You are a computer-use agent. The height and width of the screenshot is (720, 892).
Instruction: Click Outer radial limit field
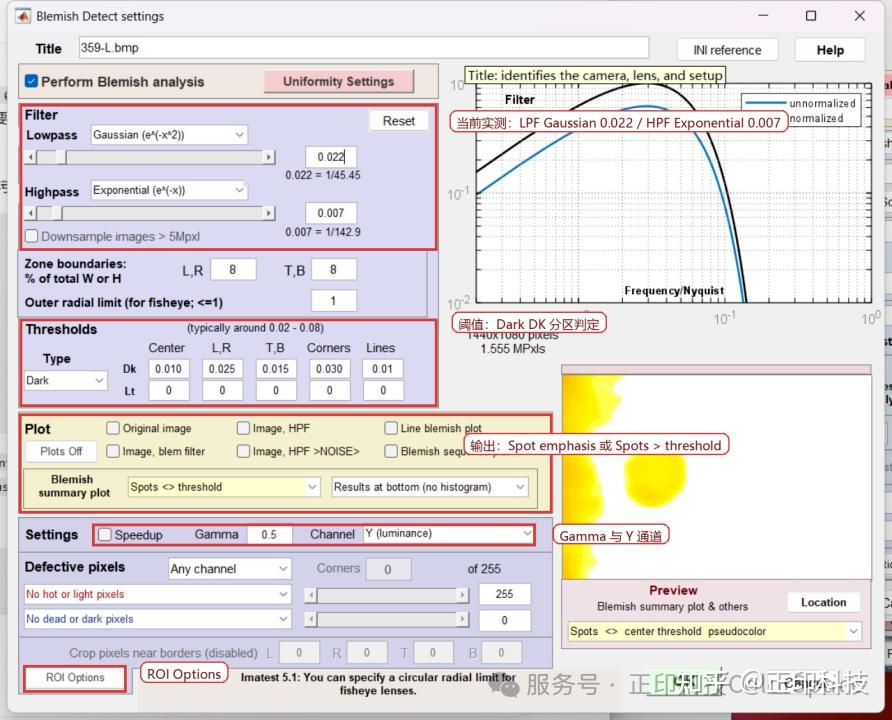pos(333,301)
